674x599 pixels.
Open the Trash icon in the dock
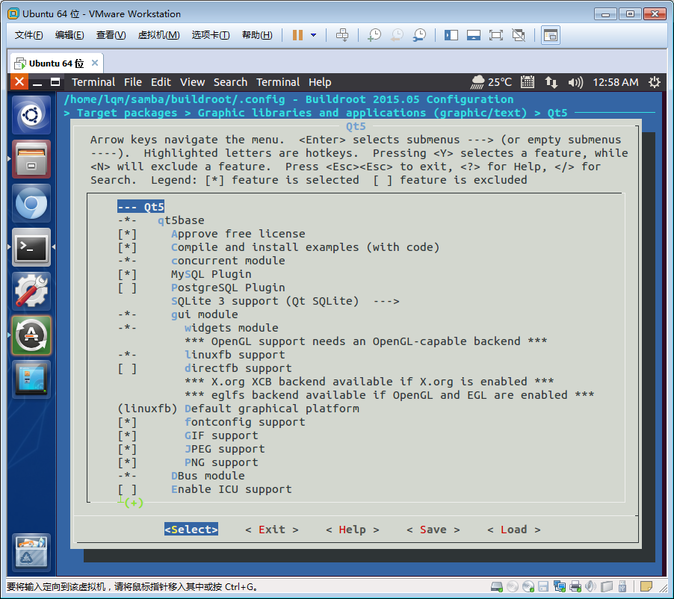point(31,553)
